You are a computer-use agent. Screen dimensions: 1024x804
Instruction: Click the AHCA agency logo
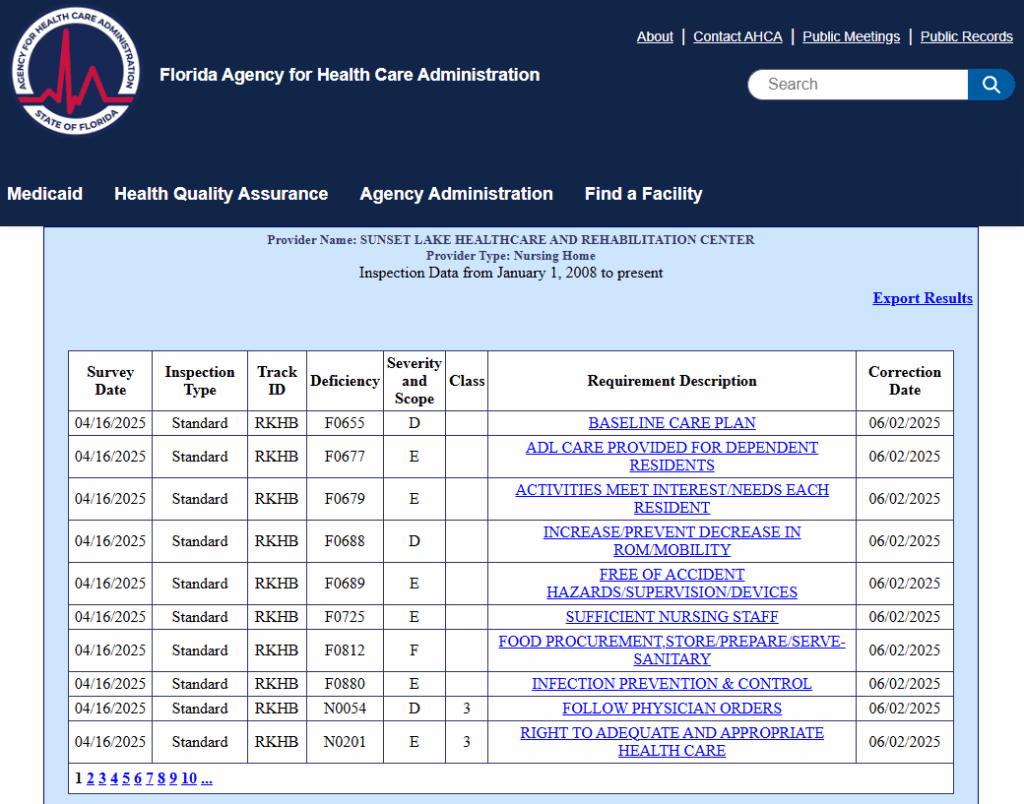click(75, 70)
